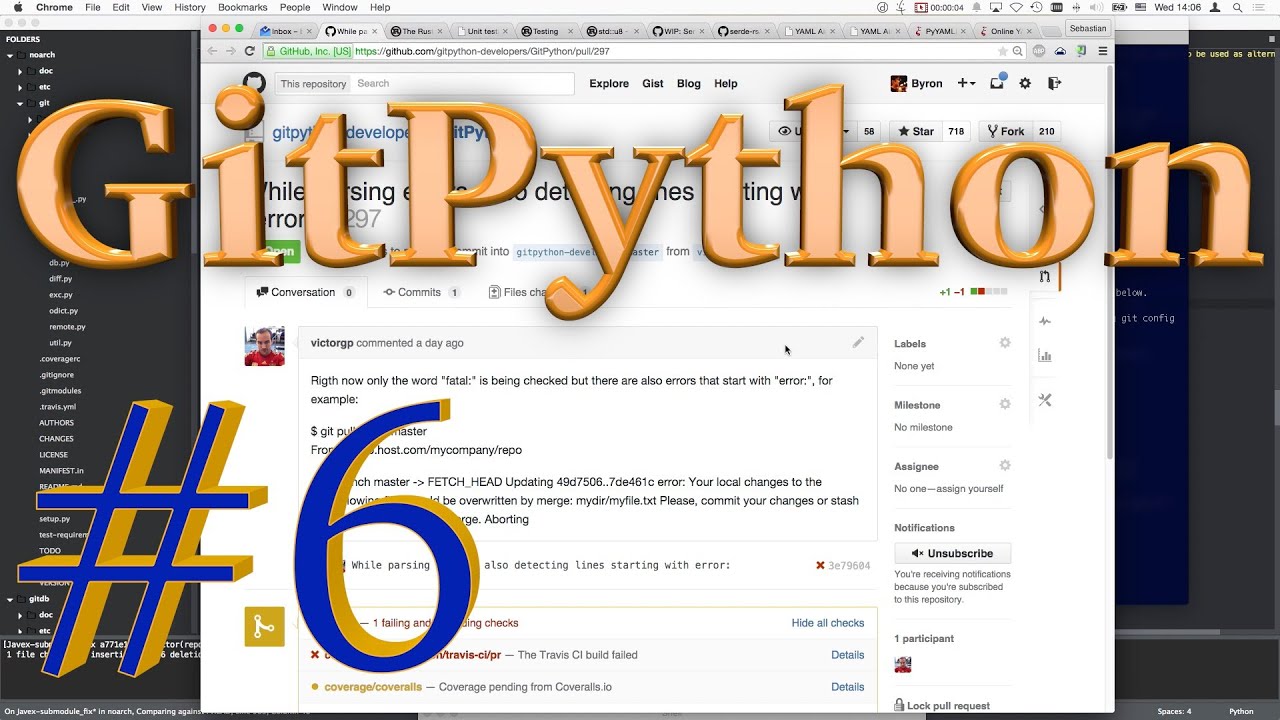Click the Unsubscribe button
The height and width of the screenshot is (720, 1280).
pyautogui.click(x=952, y=553)
